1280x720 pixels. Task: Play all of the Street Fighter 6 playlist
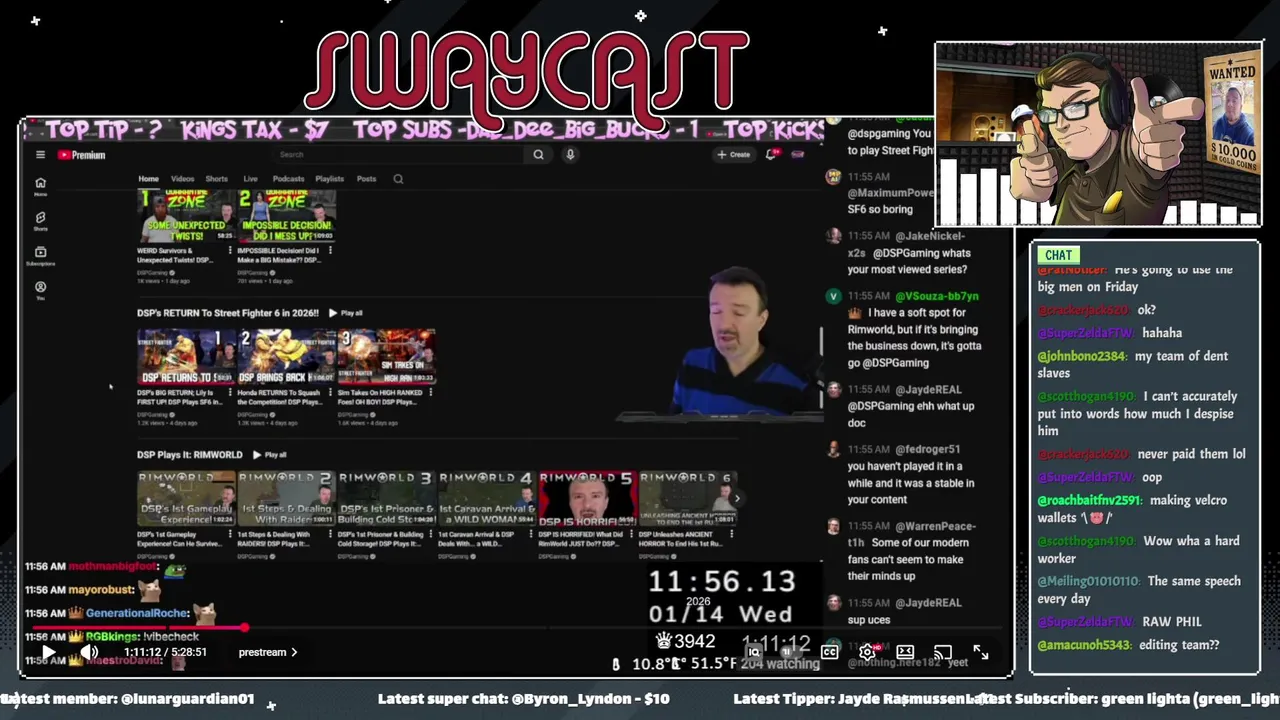(x=345, y=313)
